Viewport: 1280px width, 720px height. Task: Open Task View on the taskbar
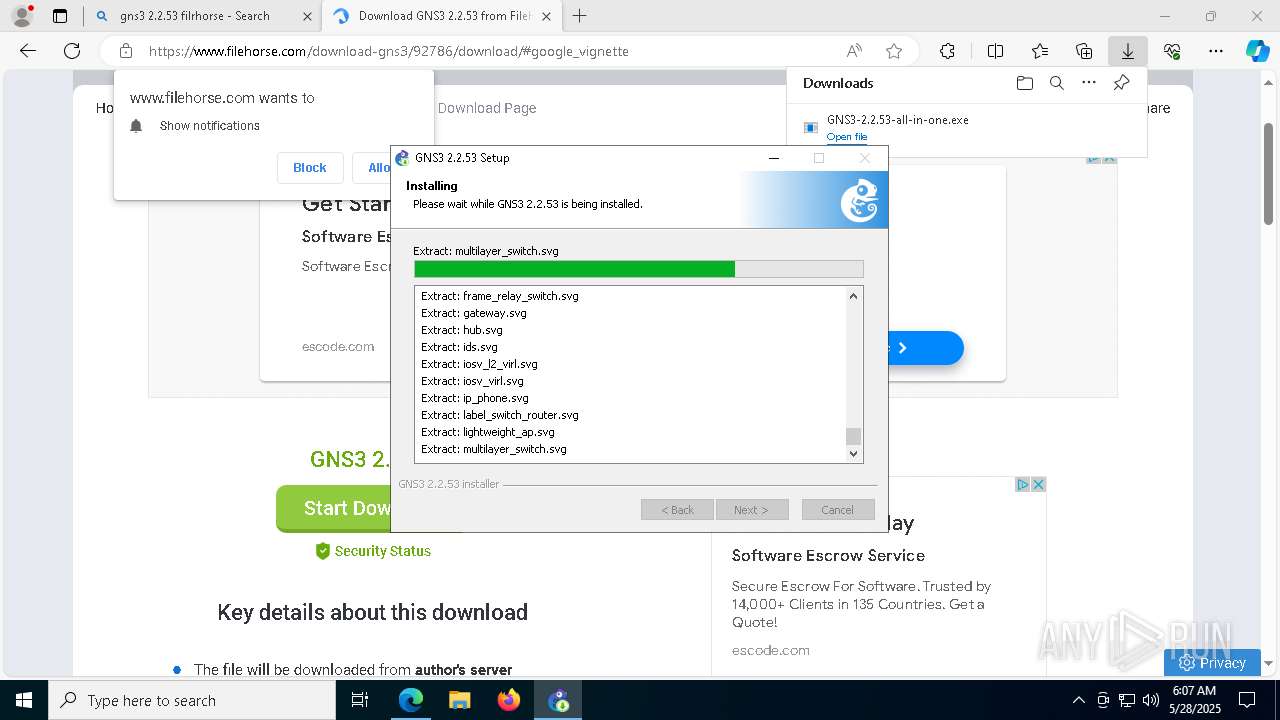coord(361,700)
